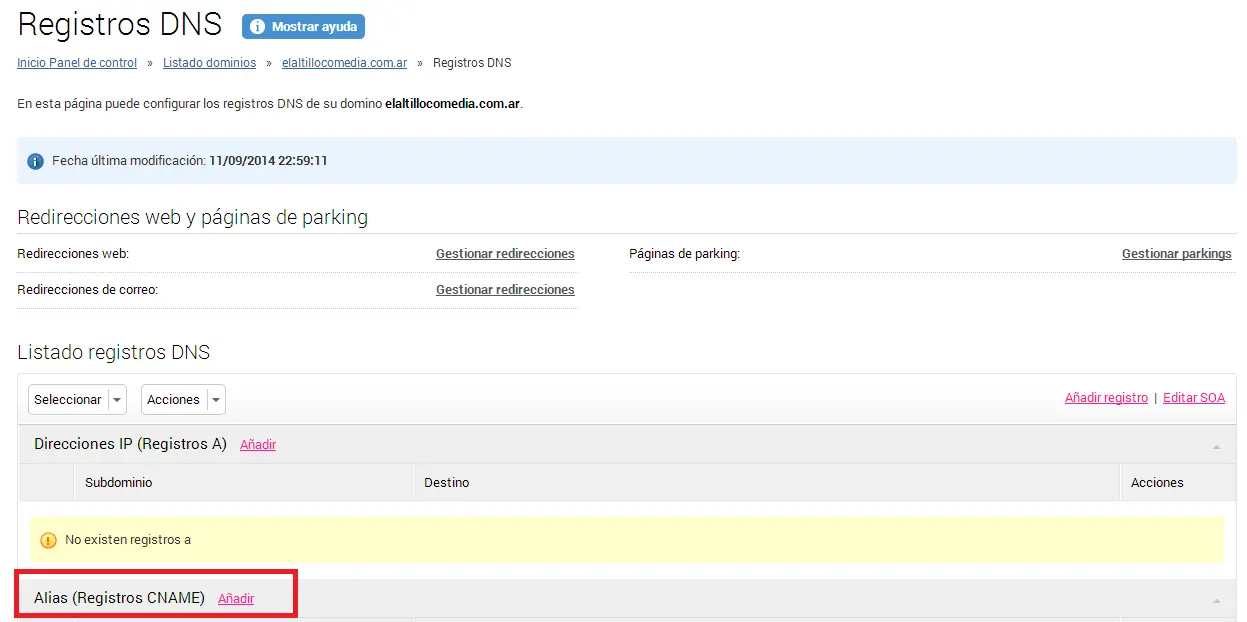
Task: Click the Listado registros DNS heading
Action: pyautogui.click(x=114, y=352)
